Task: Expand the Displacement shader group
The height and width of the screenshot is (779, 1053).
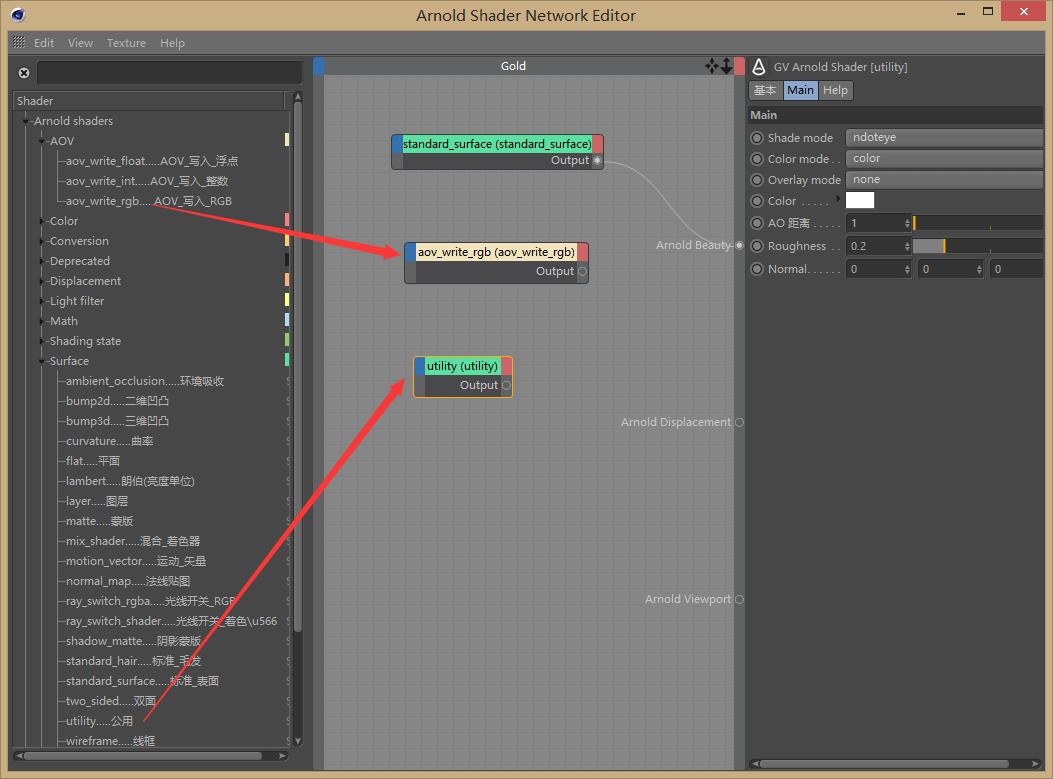Action: 42,281
